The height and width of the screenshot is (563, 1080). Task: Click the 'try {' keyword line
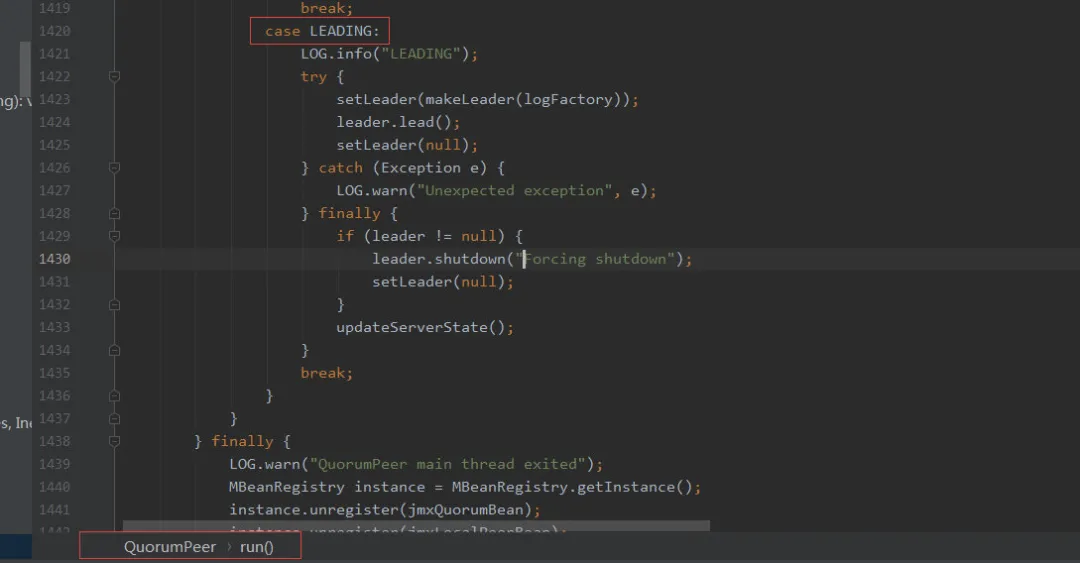pos(322,76)
